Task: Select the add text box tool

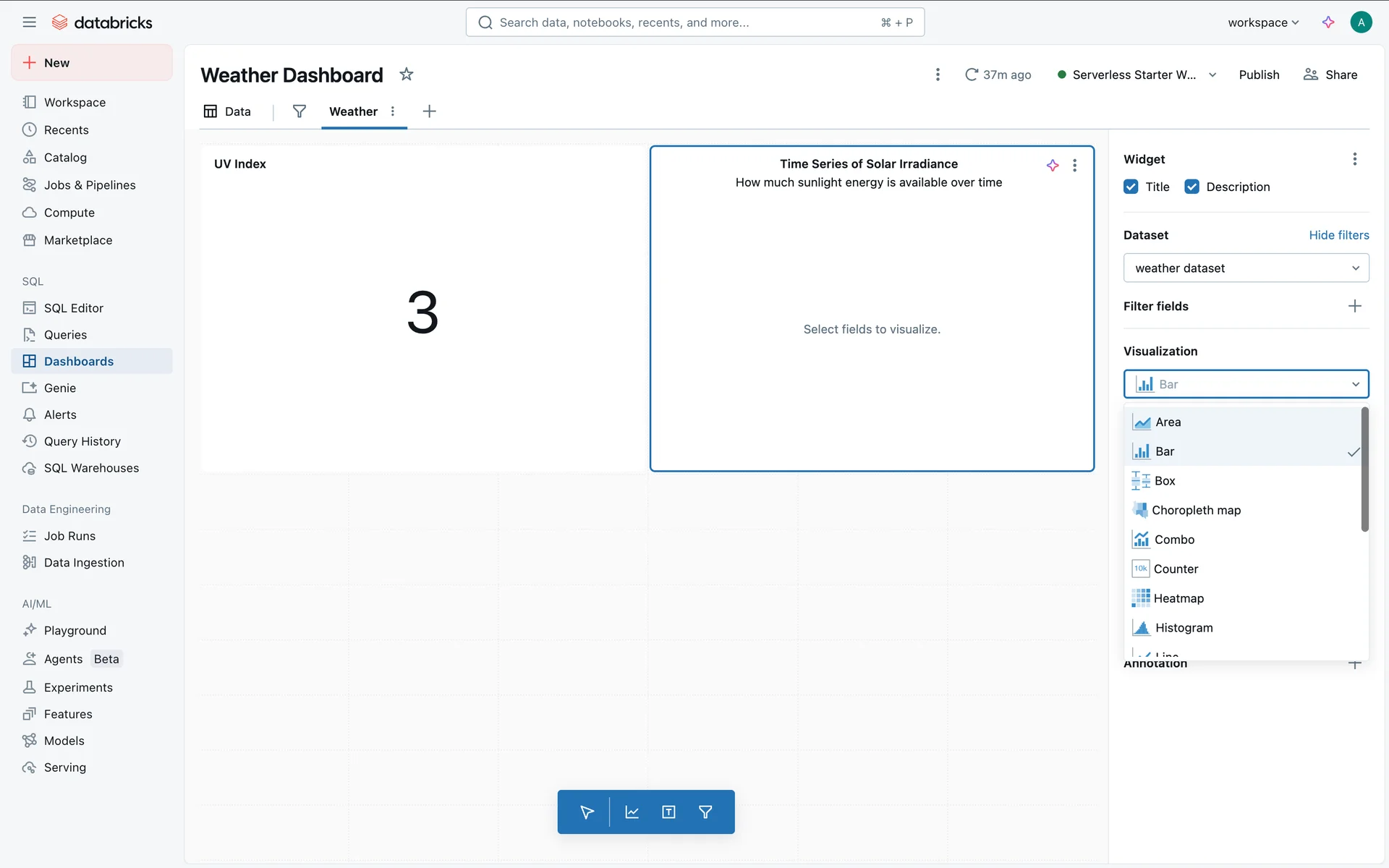Action: [x=668, y=812]
